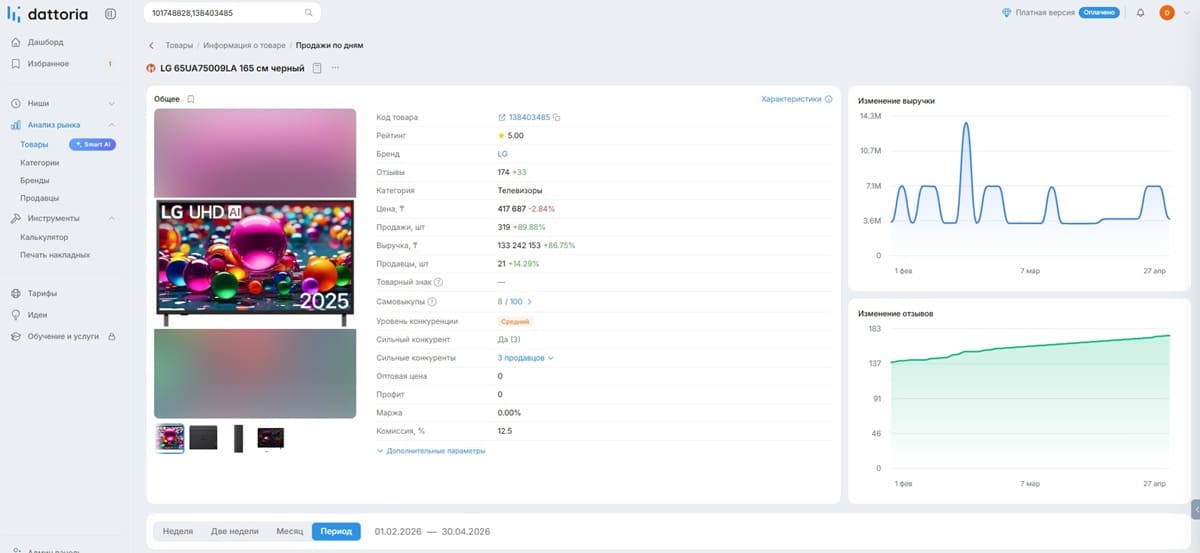The height and width of the screenshot is (553, 1200).
Task: Collapse the sidebar with the toggle icon
Action: [110, 13]
